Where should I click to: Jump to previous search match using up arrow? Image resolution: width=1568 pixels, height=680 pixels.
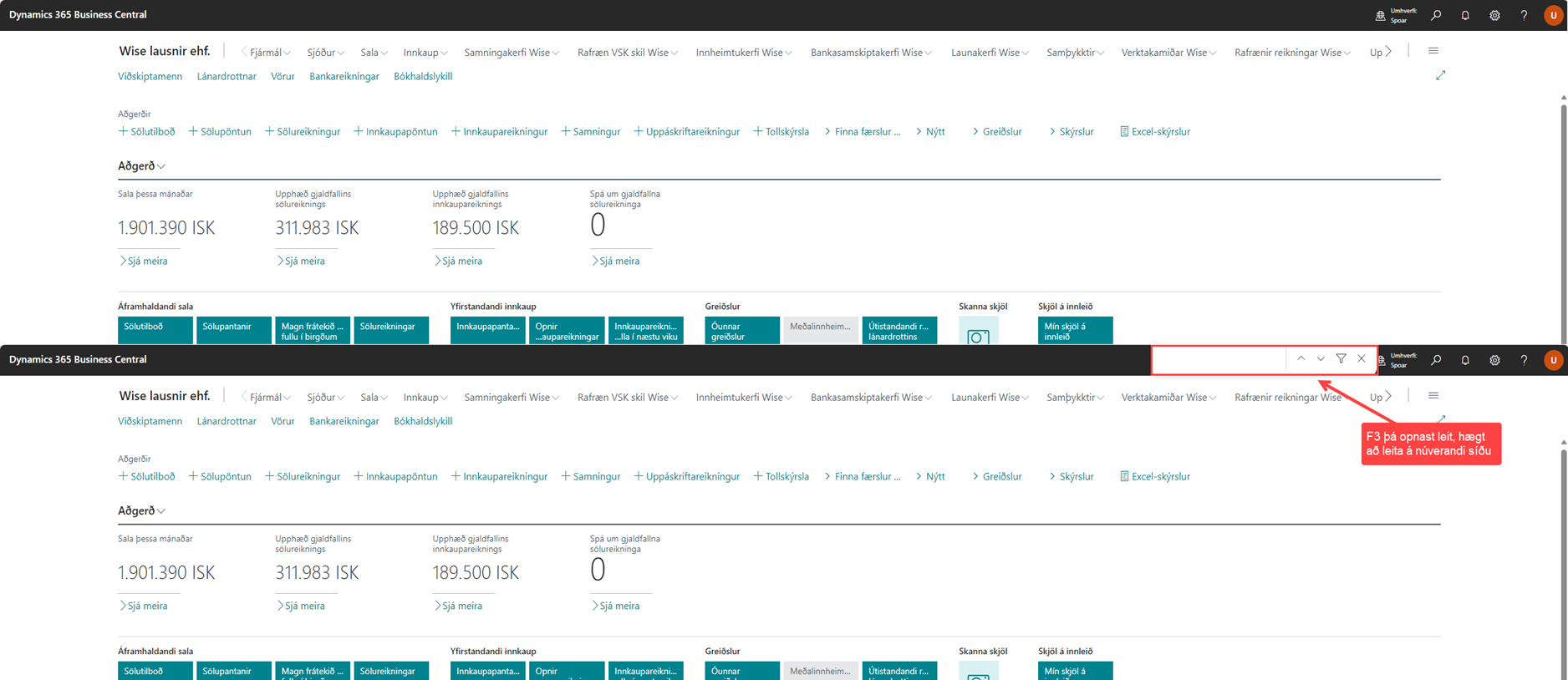coord(1301,359)
